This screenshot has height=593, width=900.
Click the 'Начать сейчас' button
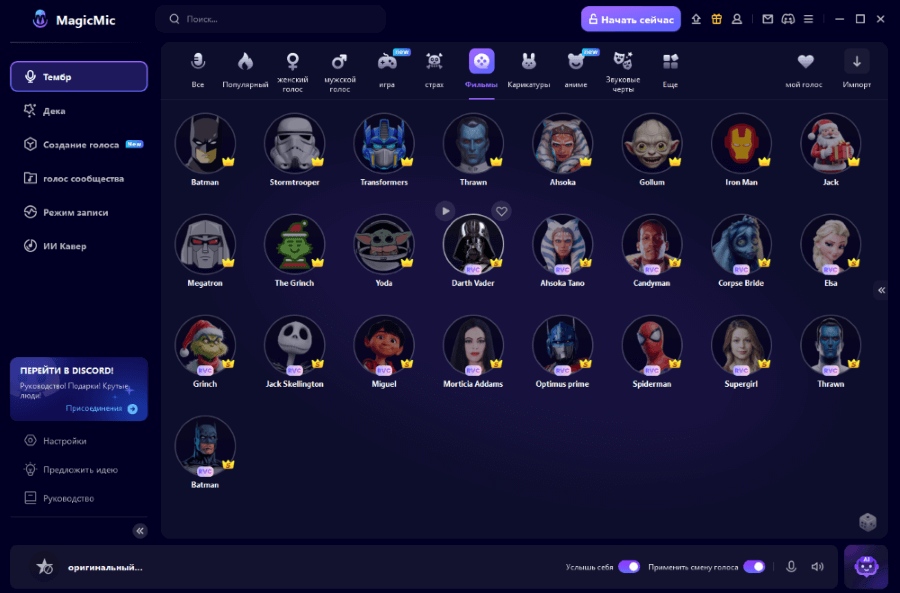tap(630, 19)
